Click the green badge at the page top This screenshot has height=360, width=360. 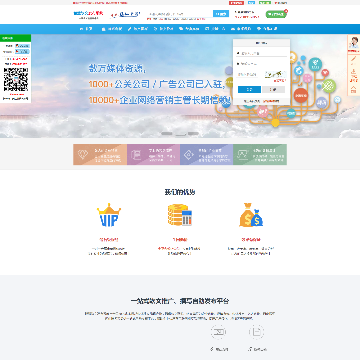tap(265, 3)
